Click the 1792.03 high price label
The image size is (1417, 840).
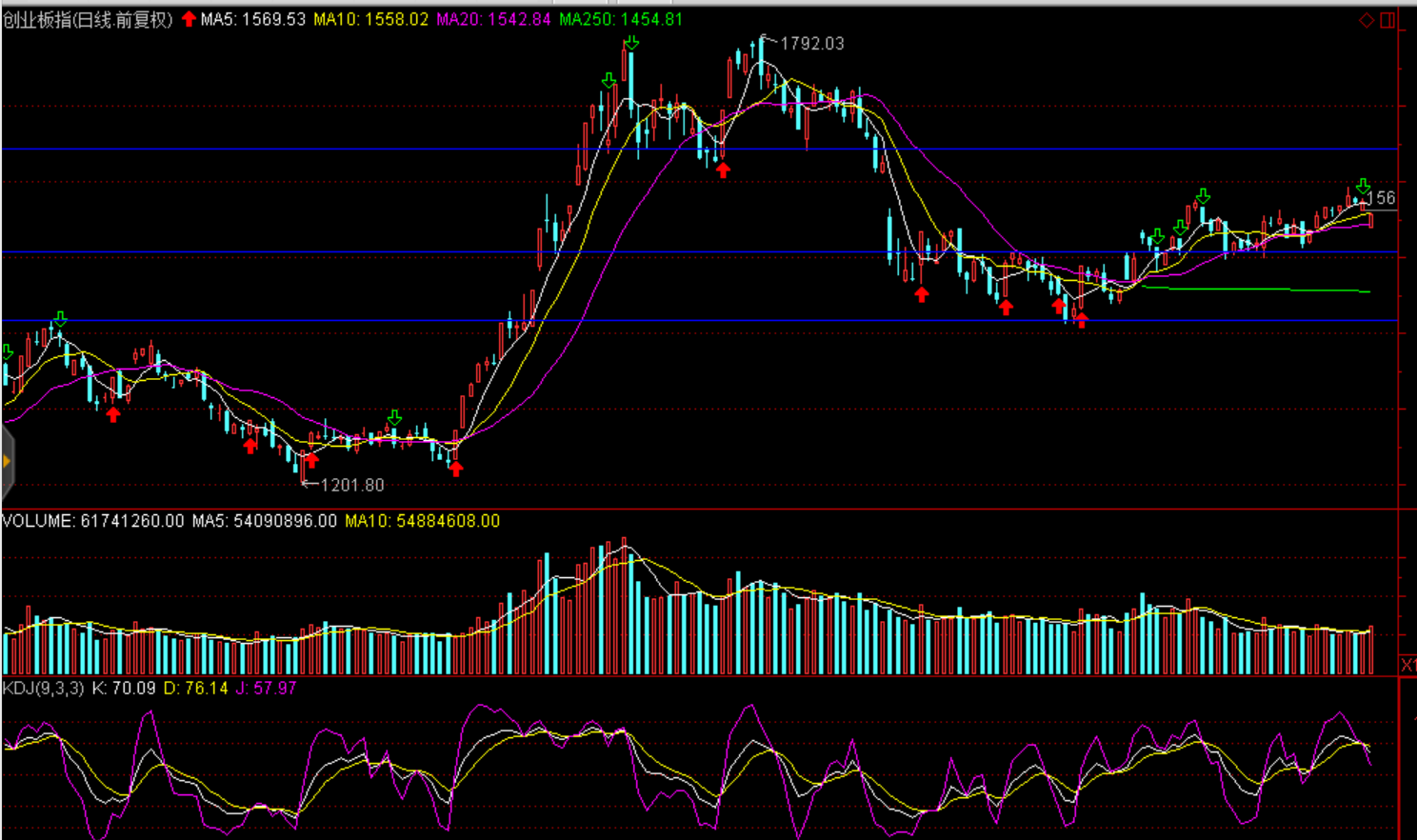811,44
